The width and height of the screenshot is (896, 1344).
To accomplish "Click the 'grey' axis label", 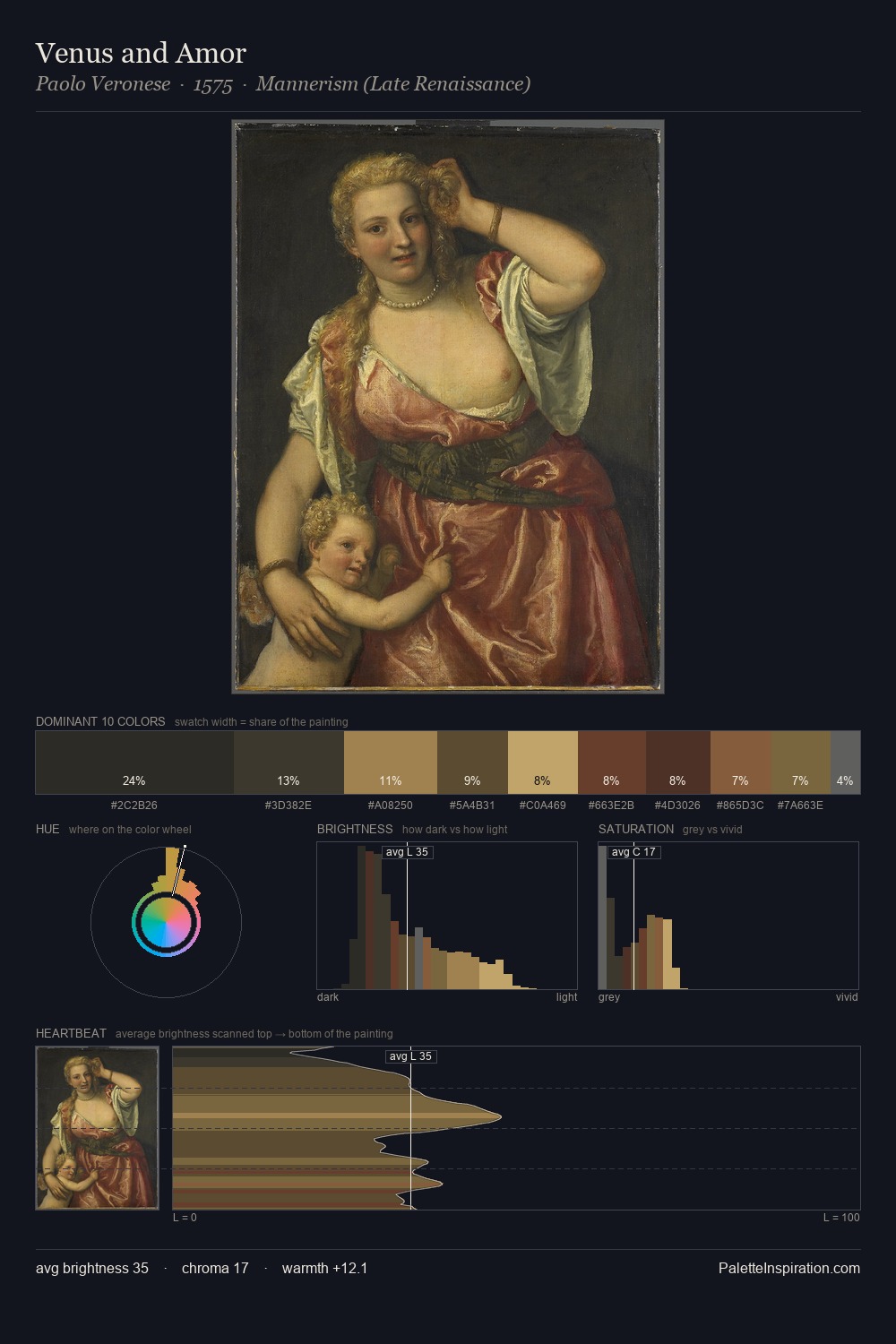I will click(609, 997).
